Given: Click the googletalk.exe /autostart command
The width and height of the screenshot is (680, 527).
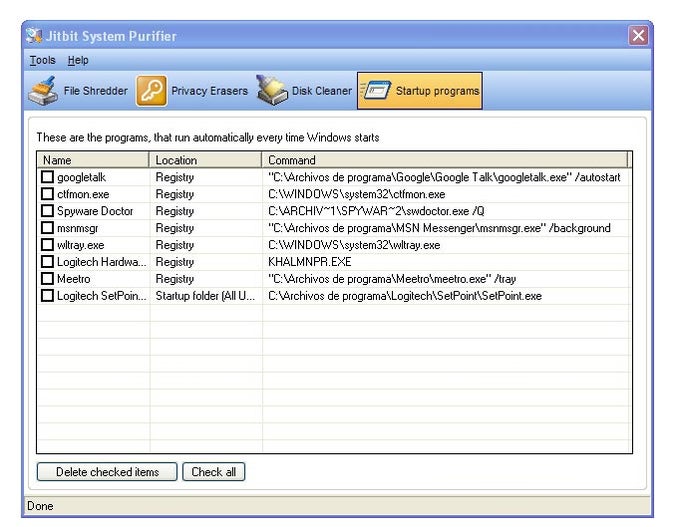Looking at the screenshot, I should (x=444, y=177).
